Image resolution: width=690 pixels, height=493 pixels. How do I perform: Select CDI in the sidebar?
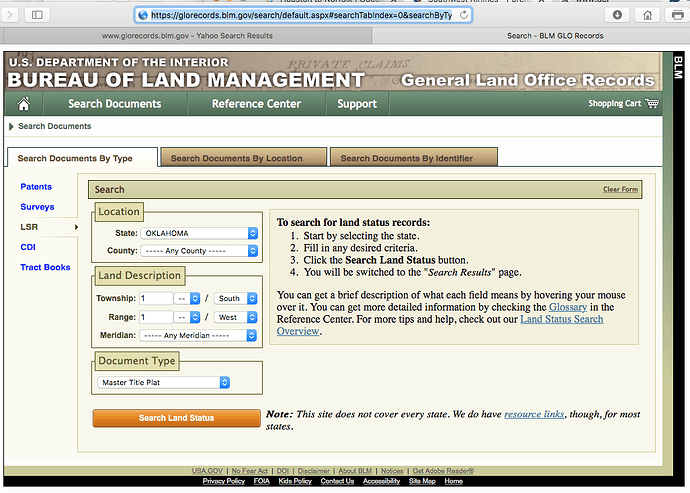(28, 247)
